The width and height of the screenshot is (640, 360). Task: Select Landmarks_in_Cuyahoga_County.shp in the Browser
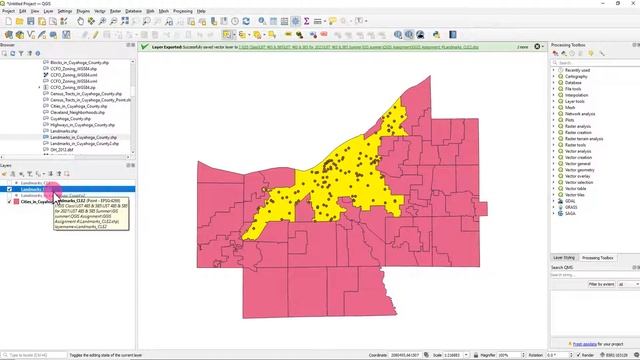tap(83, 137)
